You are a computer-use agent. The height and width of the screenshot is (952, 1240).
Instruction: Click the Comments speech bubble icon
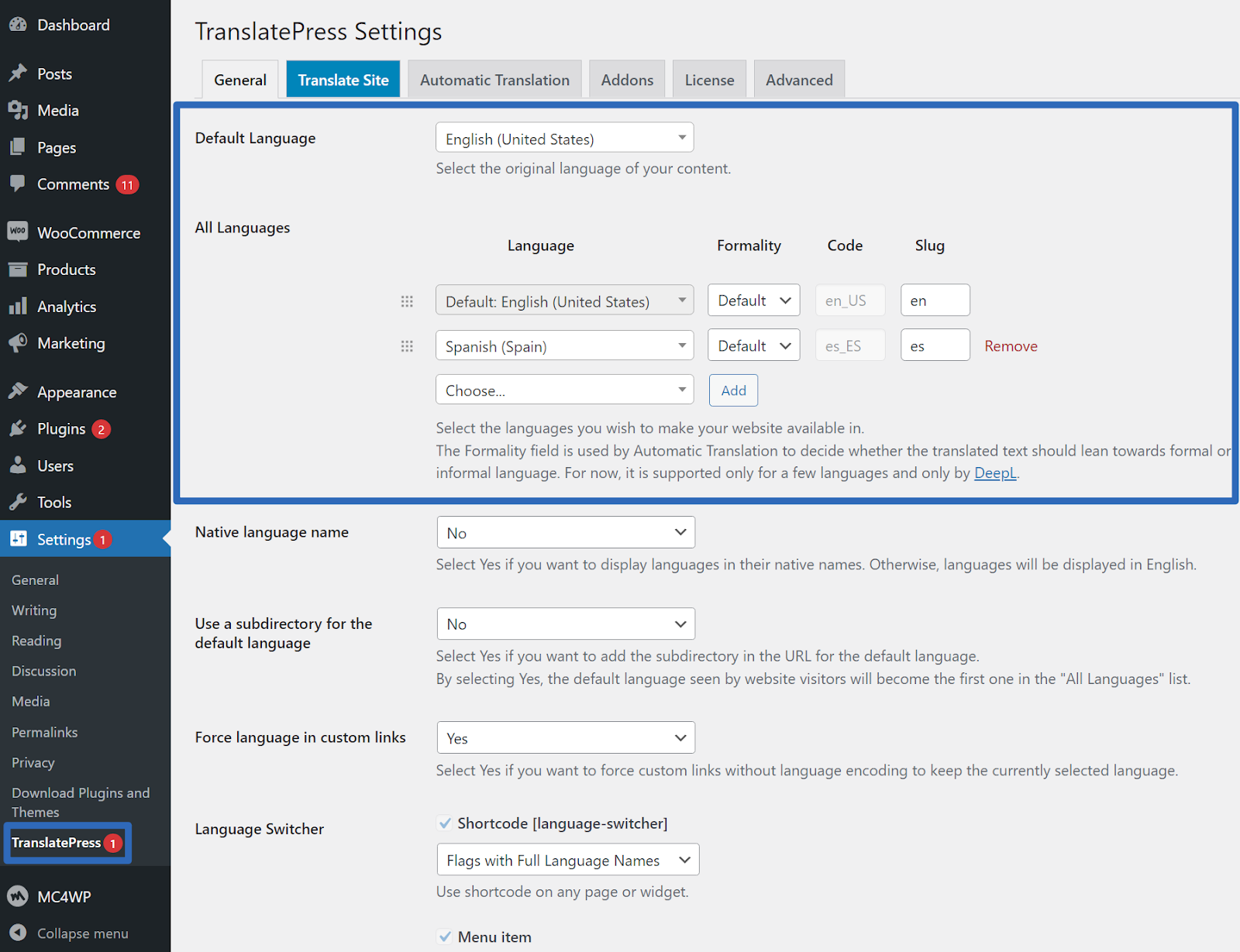(18, 184)
